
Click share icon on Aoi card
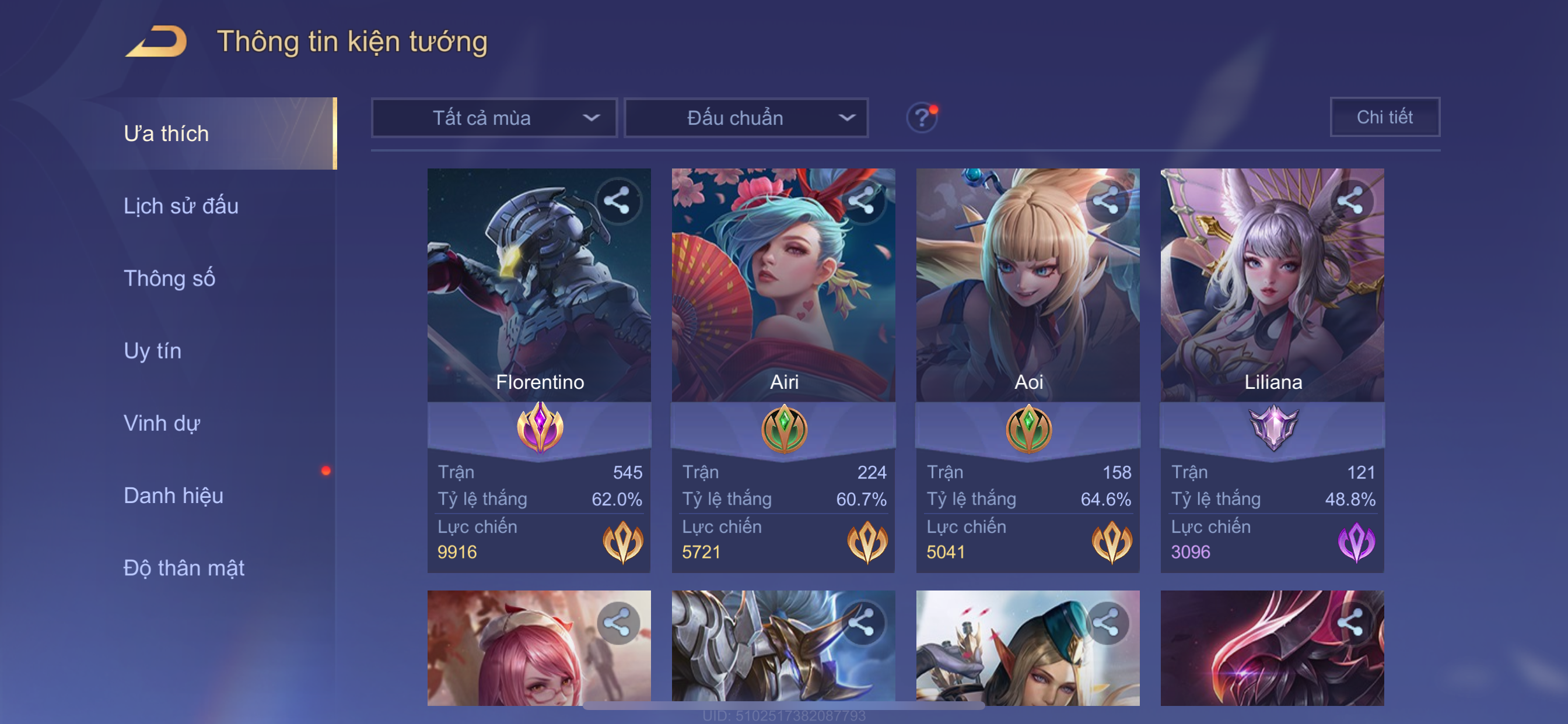tap(1106, 201)
